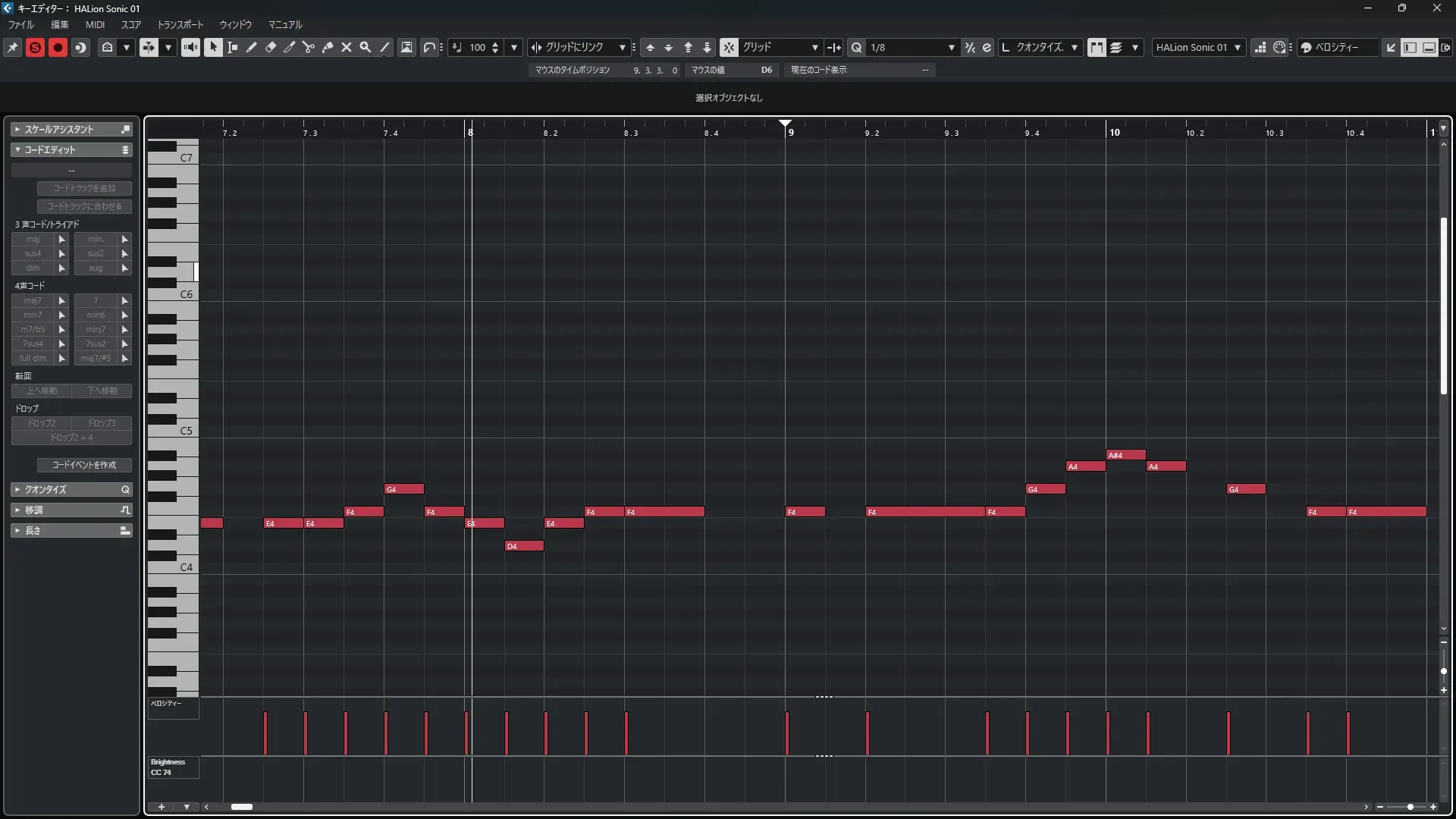Viewport: 1456px width, 819px height.
Task: Click the G4 note in bar 7.4
Action: pos(404,489)
